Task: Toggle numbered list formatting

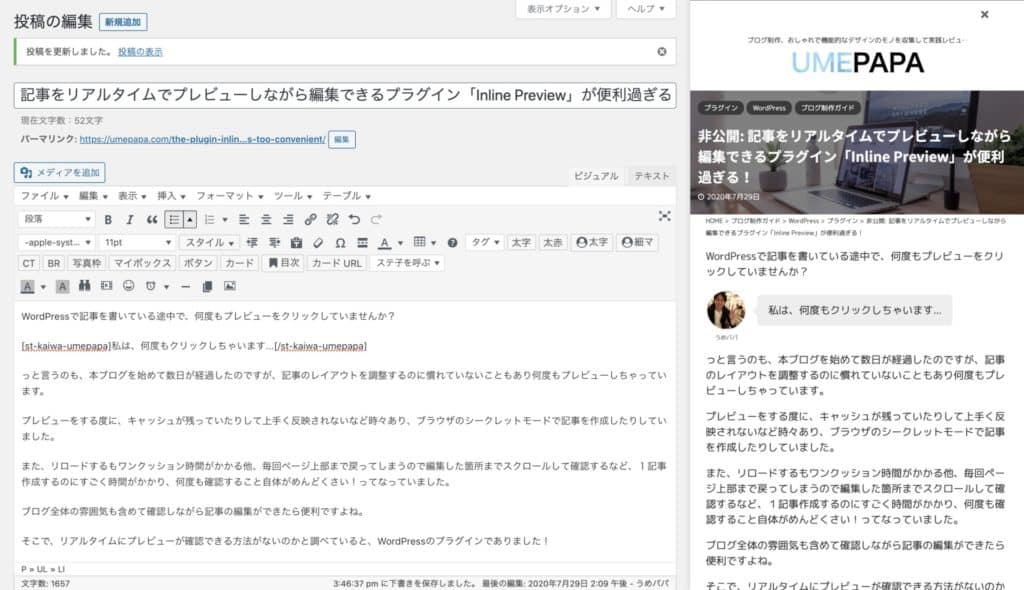Action: coord(209,219)
